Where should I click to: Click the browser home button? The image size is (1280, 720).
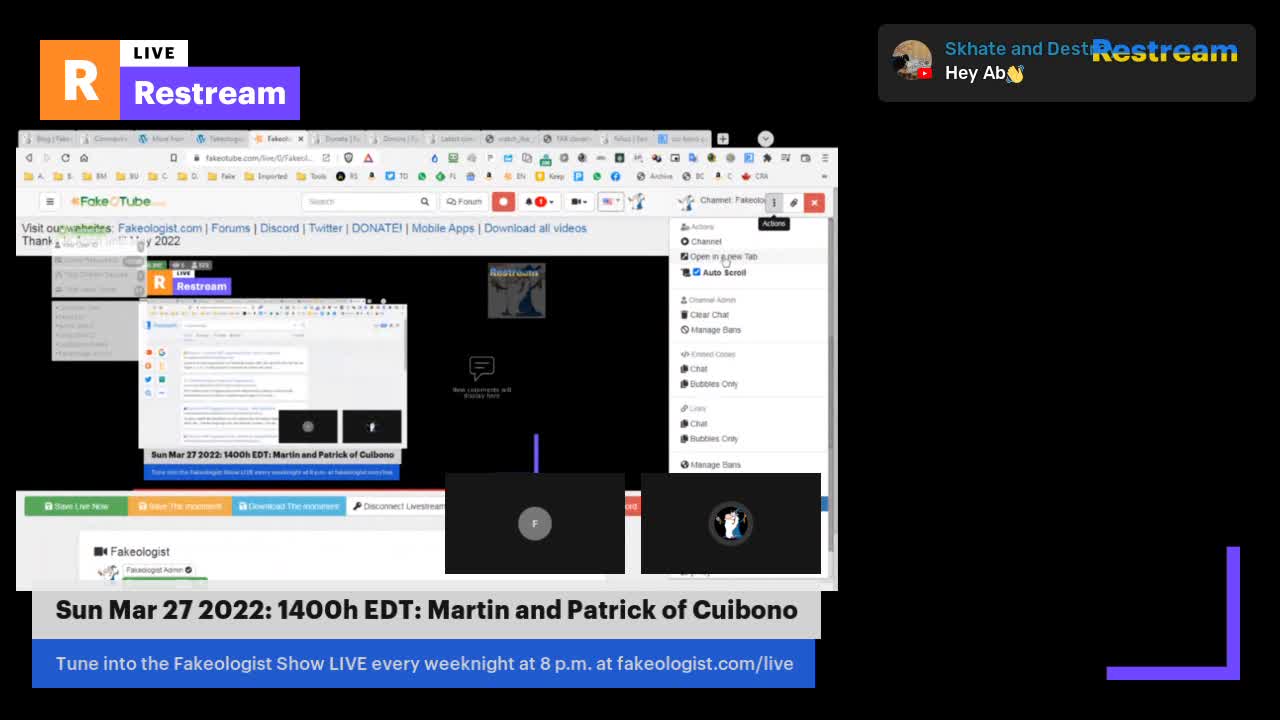click(x=84, y=158)
